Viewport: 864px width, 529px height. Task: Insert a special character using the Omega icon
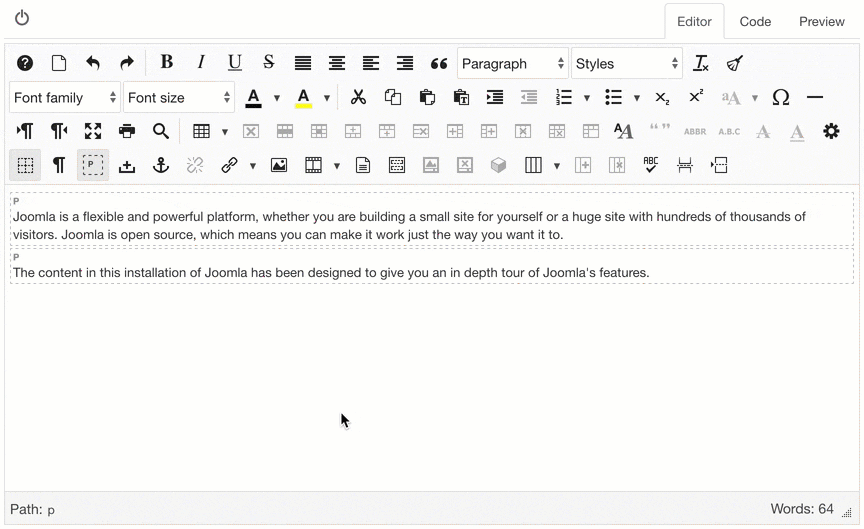781,97
